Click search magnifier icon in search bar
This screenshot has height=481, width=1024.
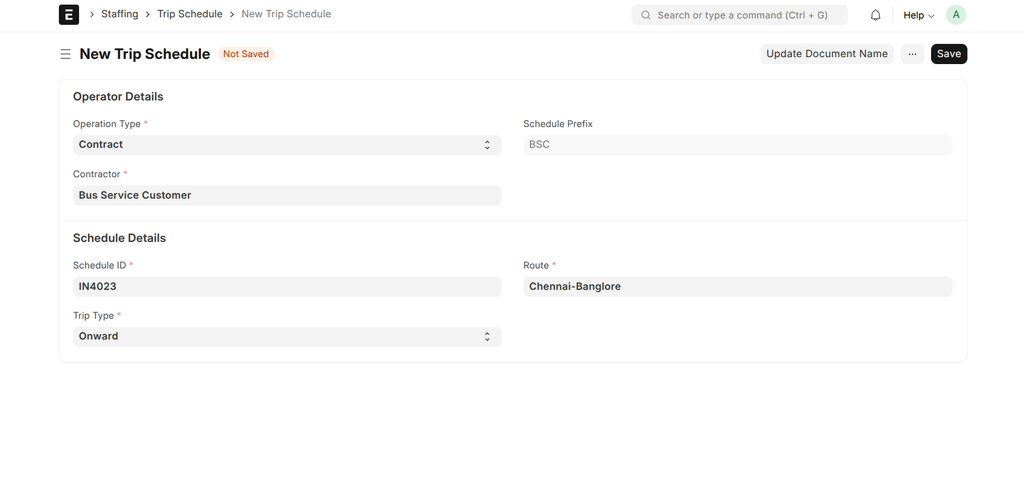[x=646, y=15]
